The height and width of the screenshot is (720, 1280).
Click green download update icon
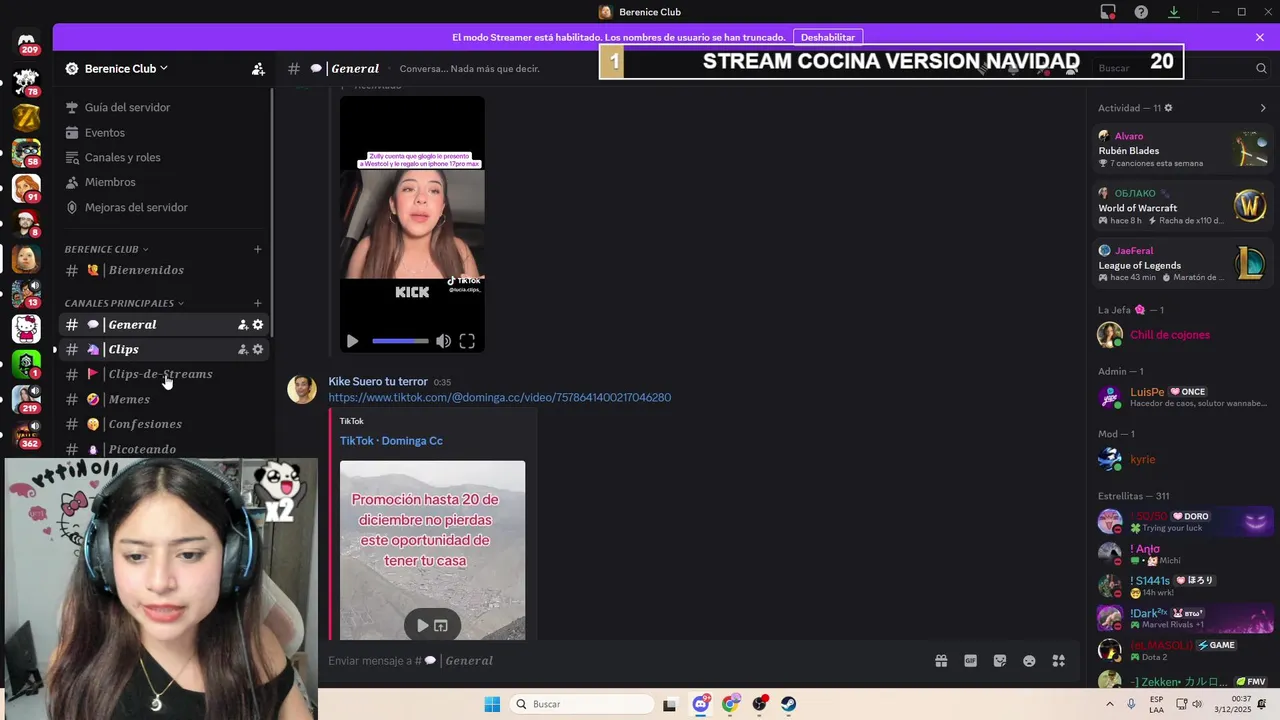(1174, 12)
